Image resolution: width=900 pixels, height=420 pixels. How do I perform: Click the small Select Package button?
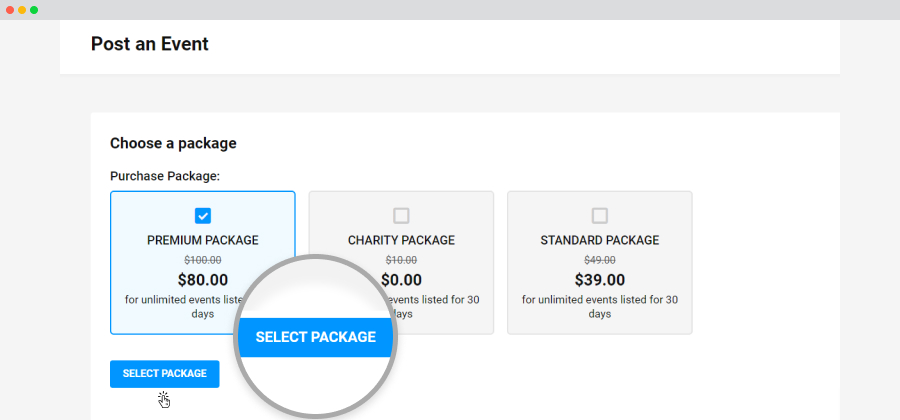pyautogui.click(x=165, y=374)
